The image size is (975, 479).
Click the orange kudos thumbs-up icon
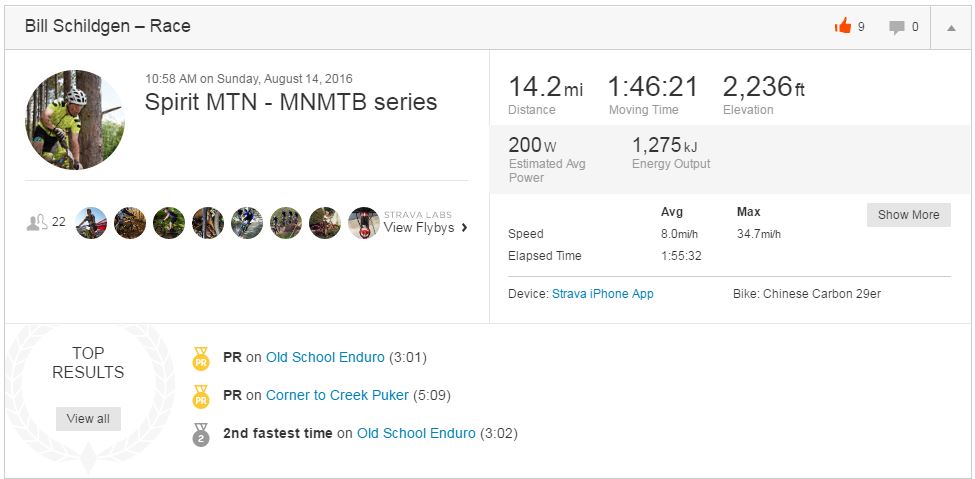pyautogui.click(x=843, y=27)
